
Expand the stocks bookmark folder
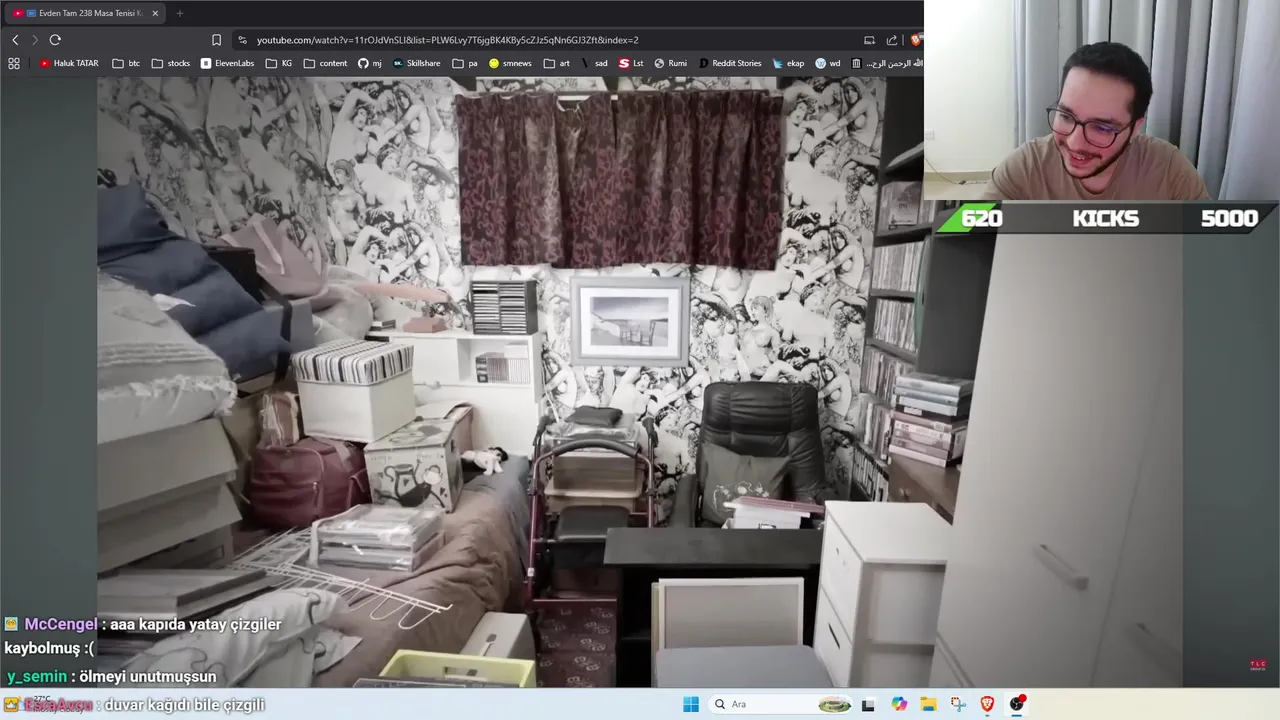pos(171,63)
